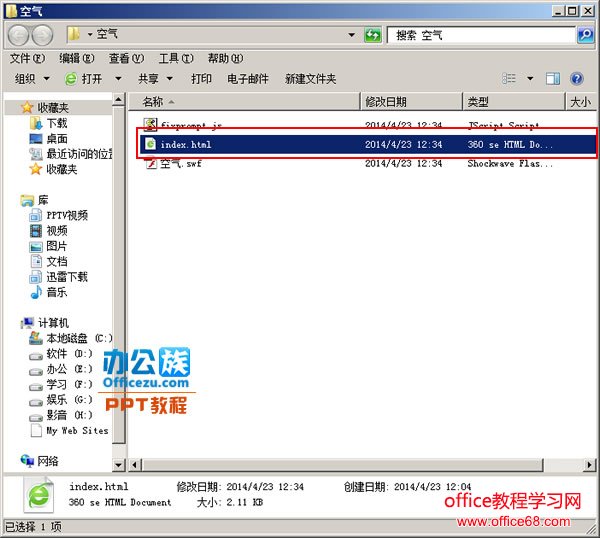Open 学习 (F:) drive
Viewport: 600px width, 538px height.
(61, 384)
